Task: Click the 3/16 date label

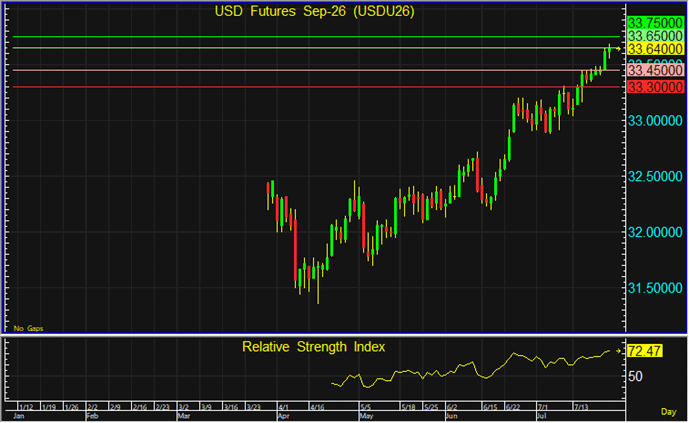Action: [231, 407]
